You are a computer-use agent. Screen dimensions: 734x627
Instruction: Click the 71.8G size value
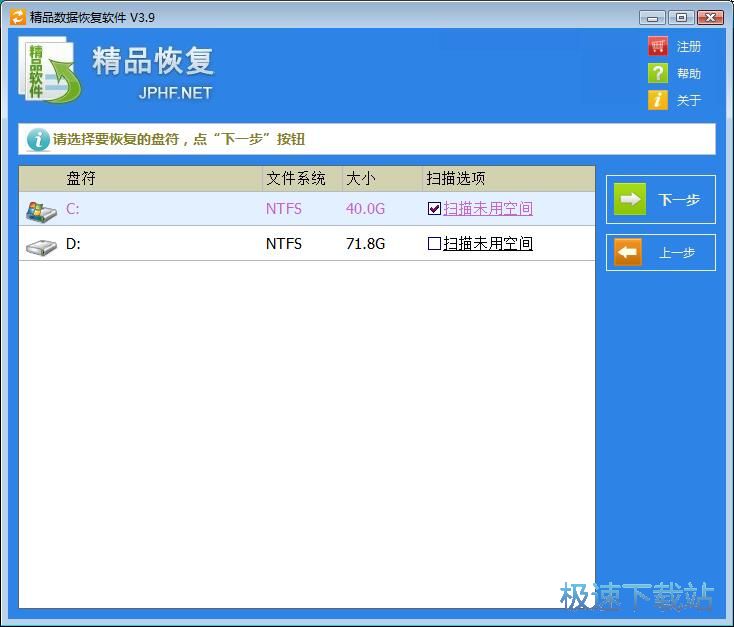coord(365,243)
